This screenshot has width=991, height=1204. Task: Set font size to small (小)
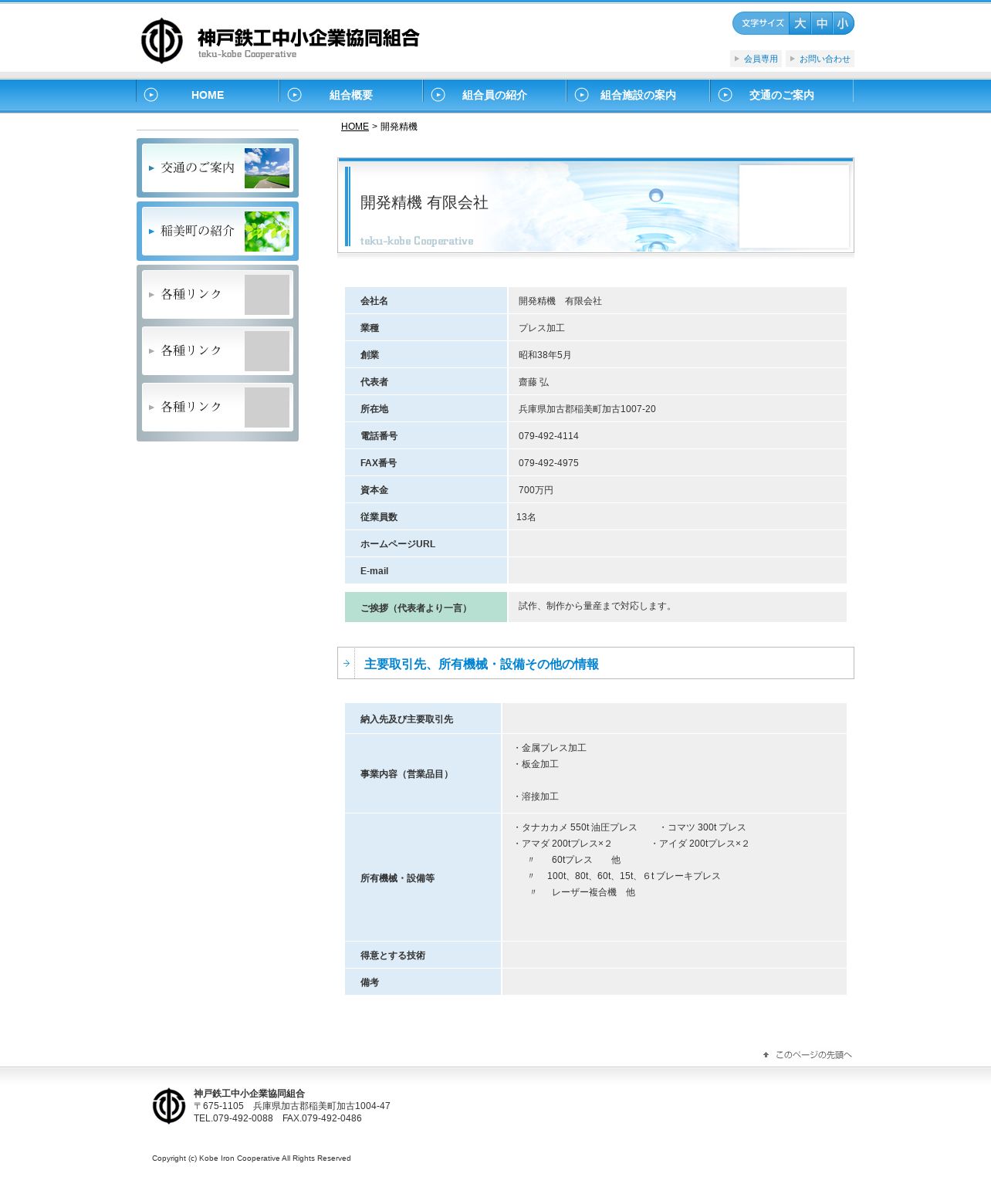click(843, 23)
